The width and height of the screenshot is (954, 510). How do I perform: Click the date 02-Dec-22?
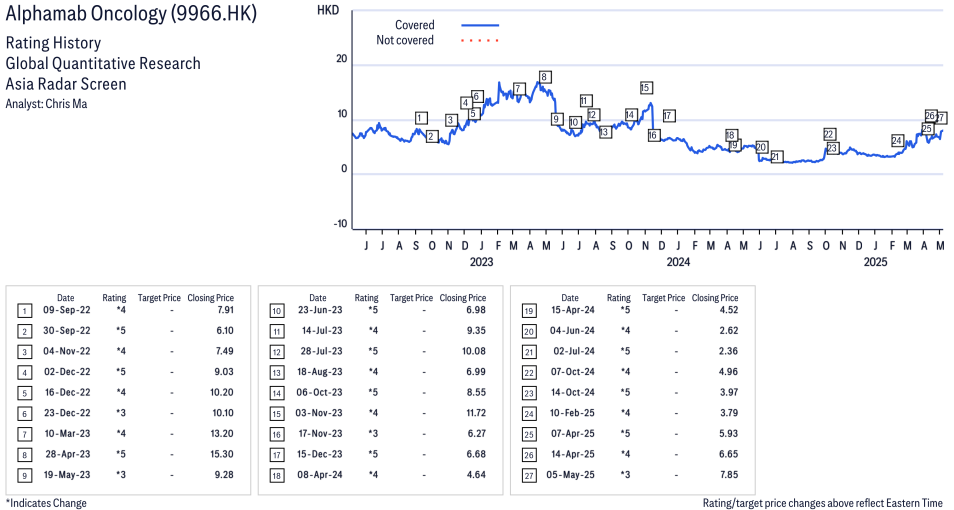(67, 372)
